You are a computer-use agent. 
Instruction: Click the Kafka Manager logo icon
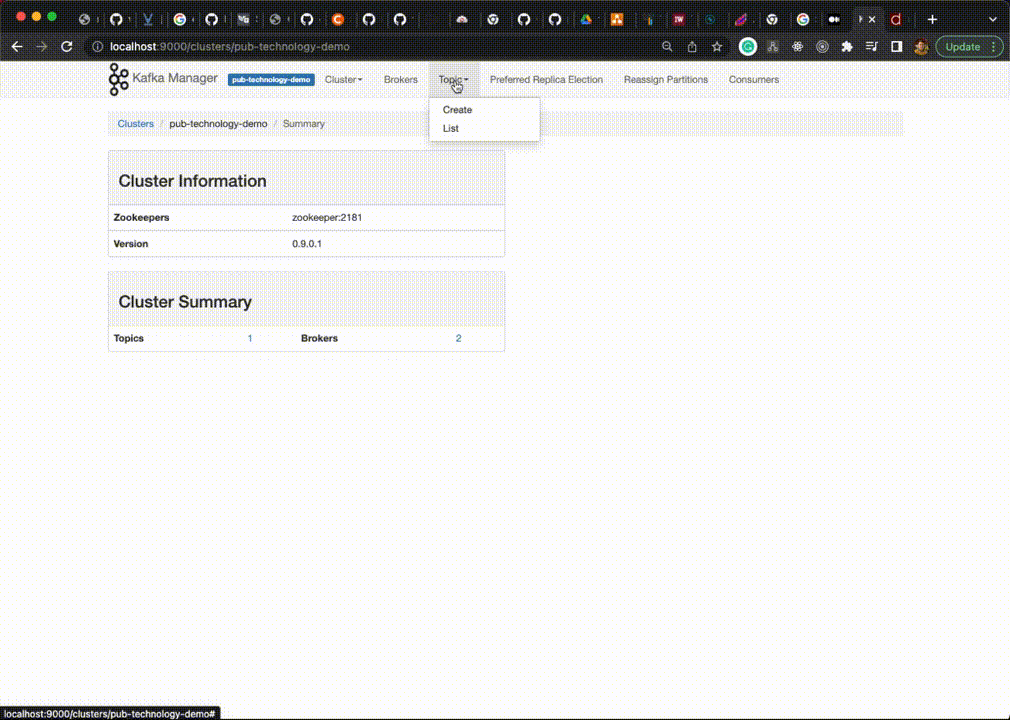point(119,79)
